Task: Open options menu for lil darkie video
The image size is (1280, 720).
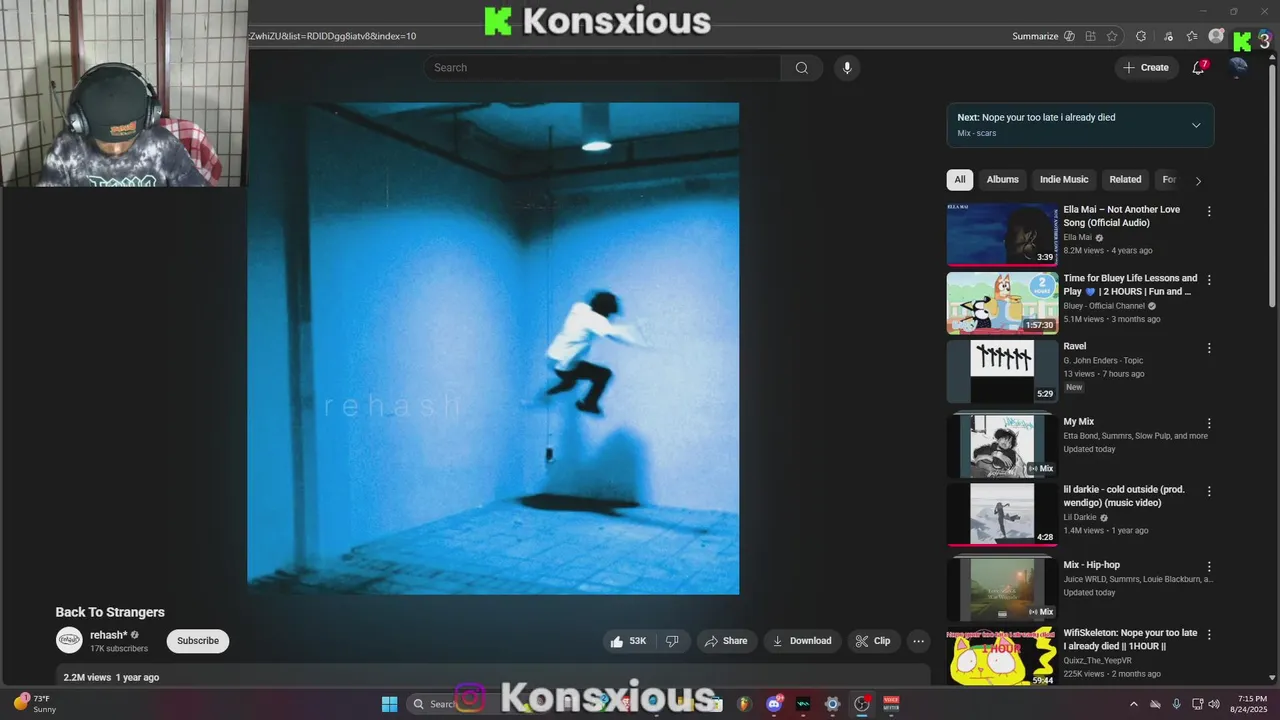Action: pyautogui.click(x=1209, y=491)
